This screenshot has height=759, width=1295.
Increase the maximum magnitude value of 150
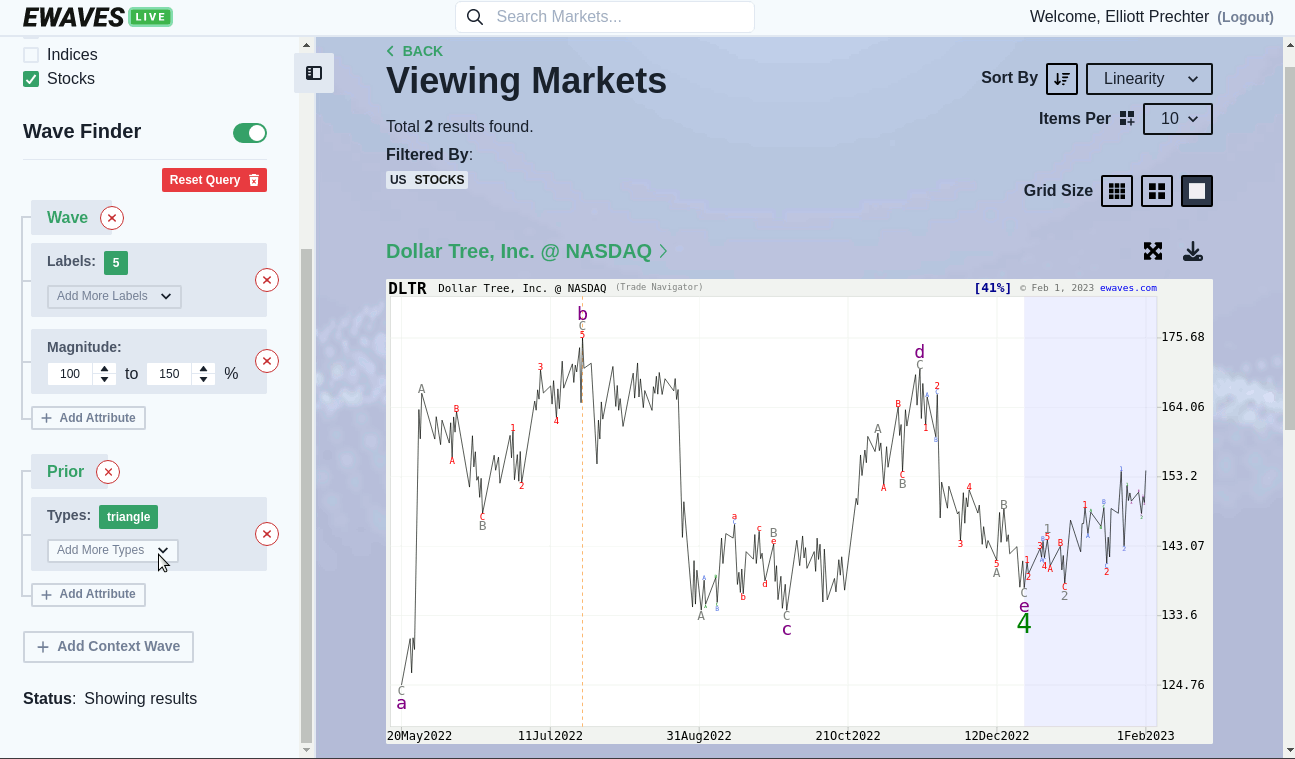pos(204,369)
